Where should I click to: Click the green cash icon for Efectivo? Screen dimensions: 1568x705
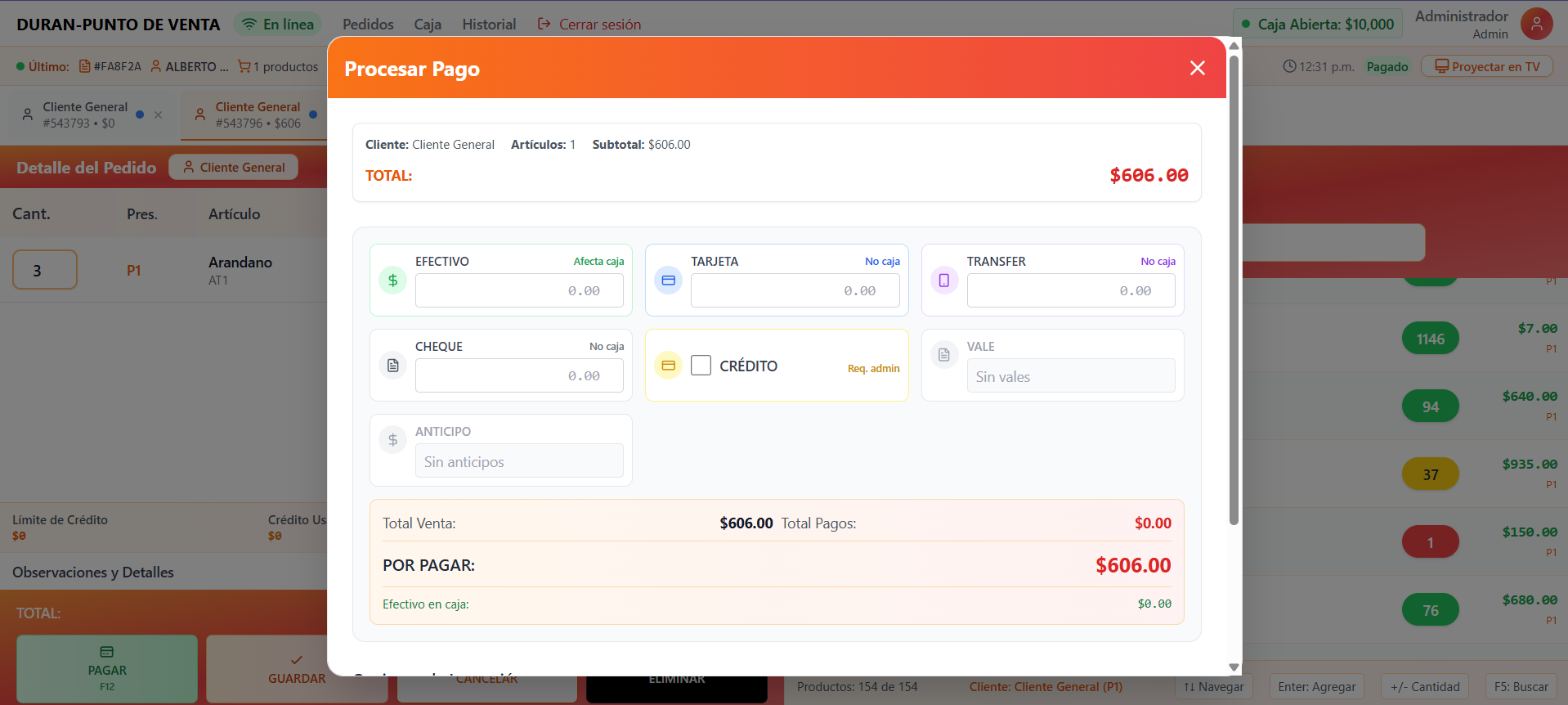click(392, 281)
